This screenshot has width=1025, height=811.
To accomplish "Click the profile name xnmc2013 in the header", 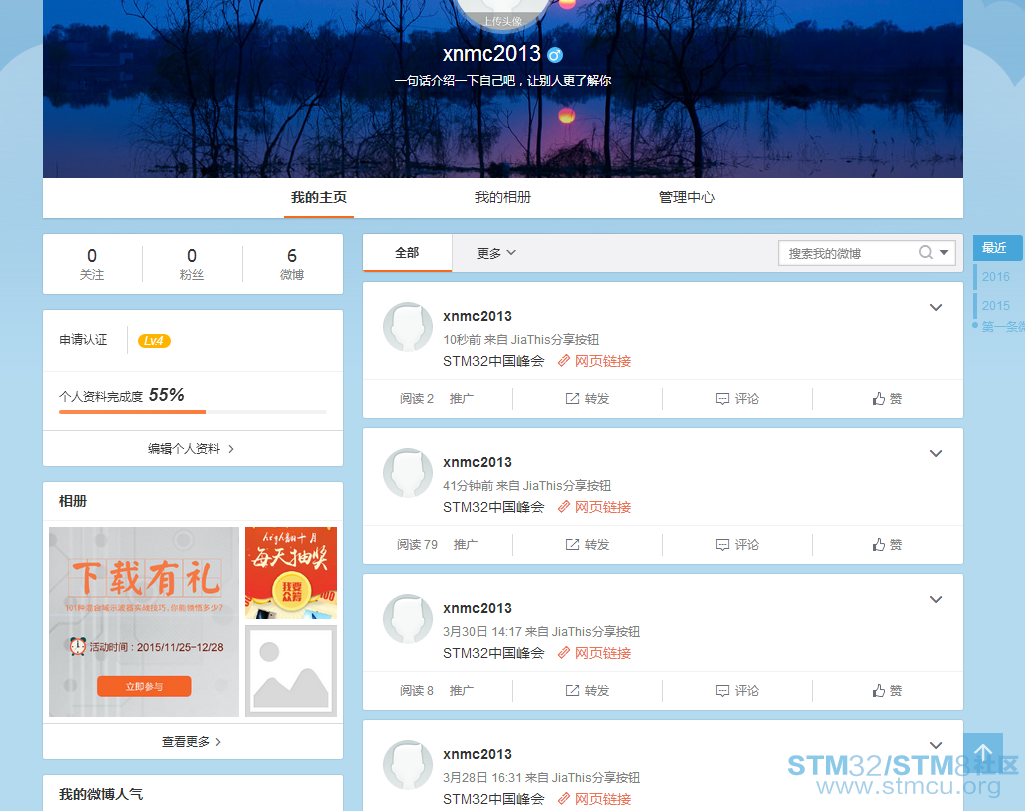I will click(492, 54).
